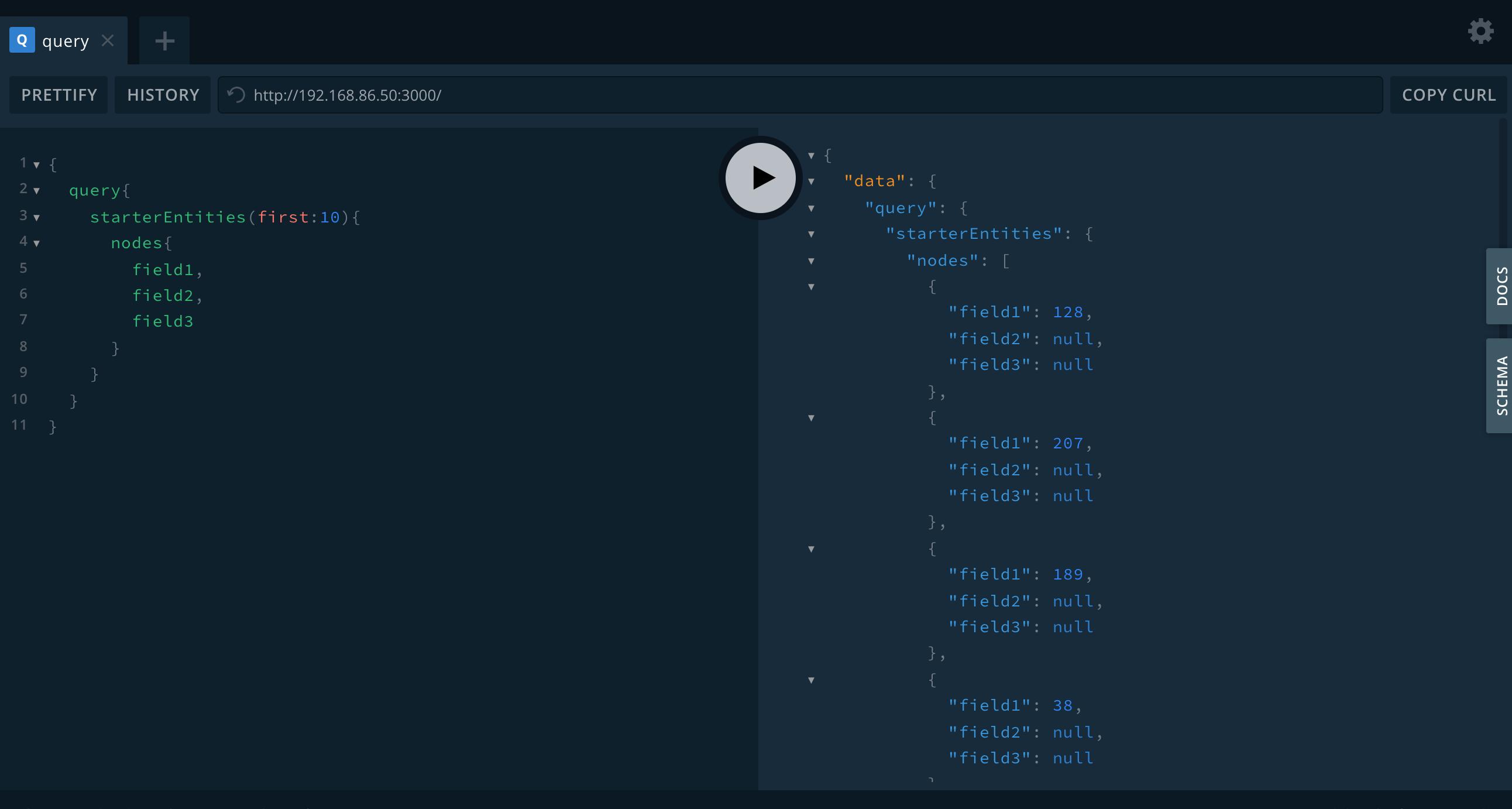This screenshot has width=1512, height=809.
Task: Click the play button to execute the query
Action: coord(760,178)
